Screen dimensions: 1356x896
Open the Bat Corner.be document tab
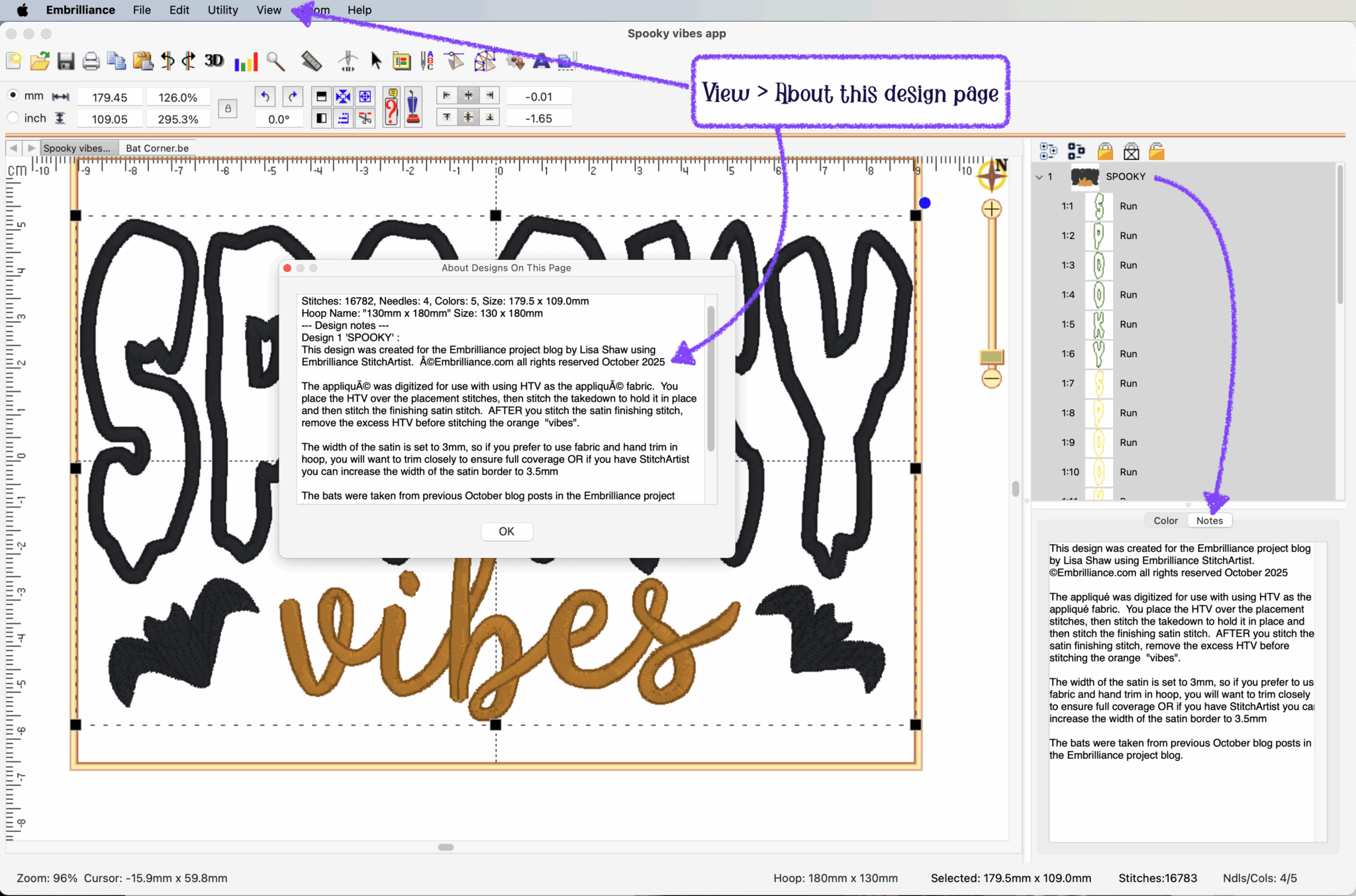tap(157, 148)
